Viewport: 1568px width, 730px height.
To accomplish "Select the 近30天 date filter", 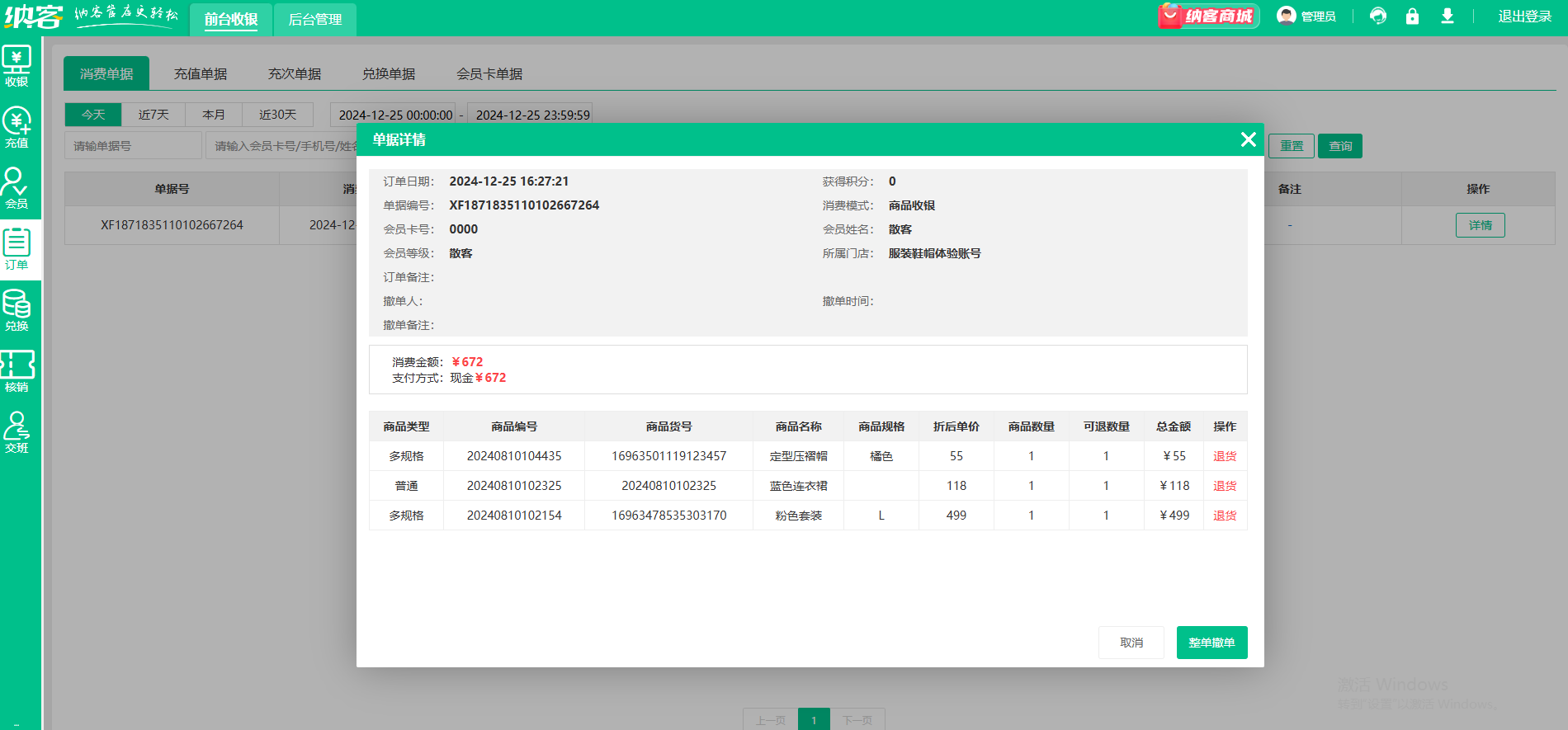I will click(277, 115).
